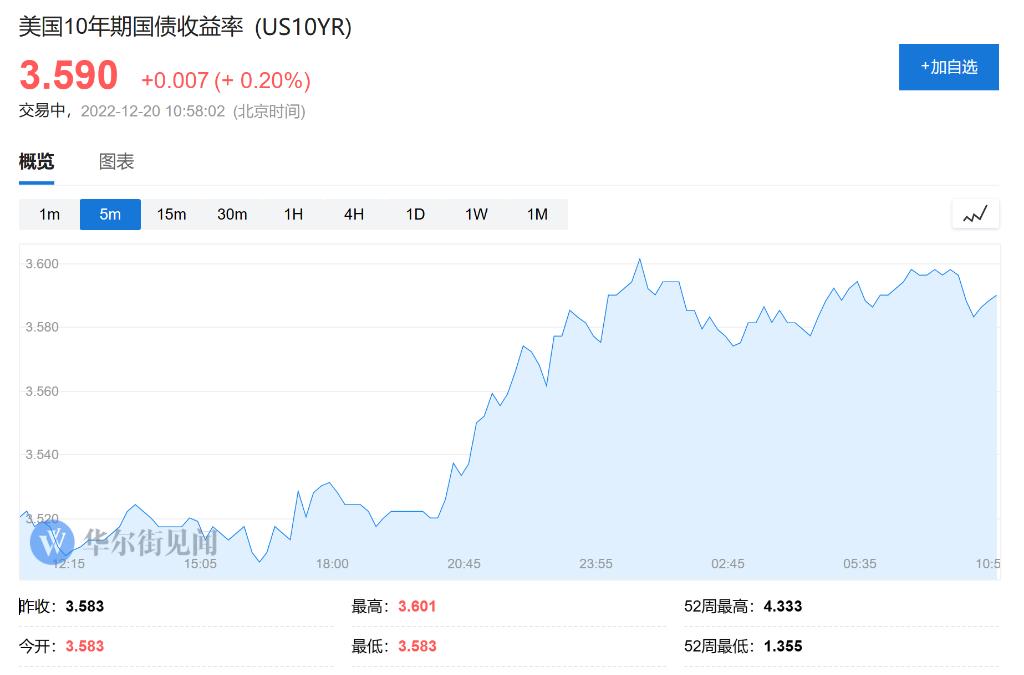
Task: Click the current yield value 3.590
Action: point(67,74)
